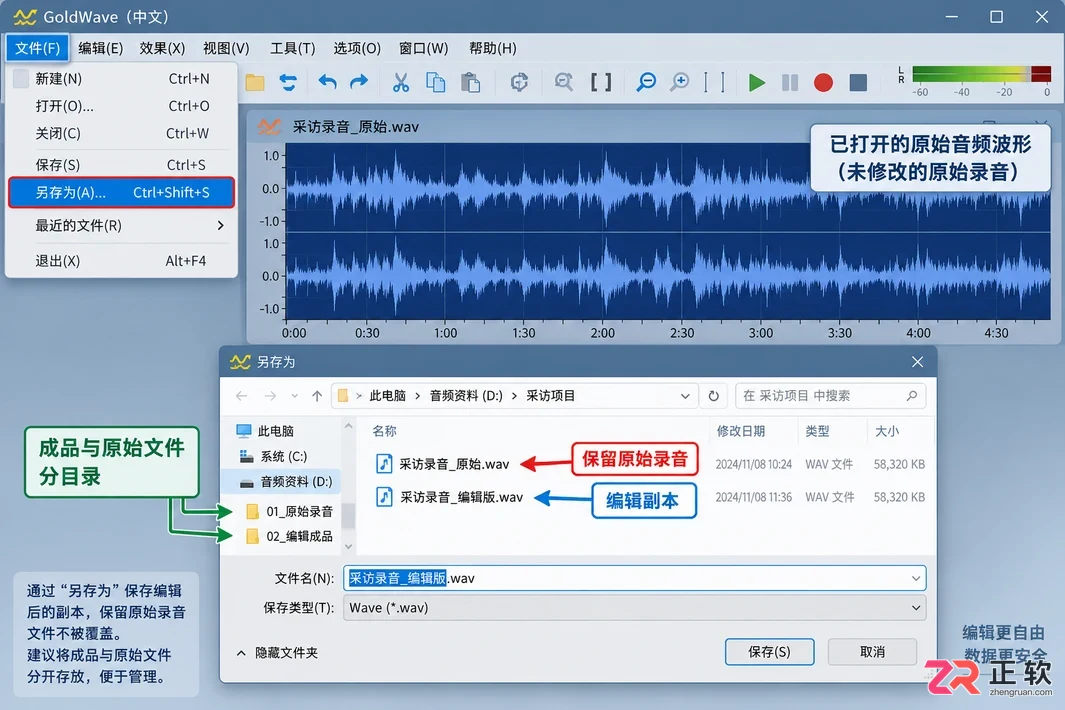
Task: Sort files by 修改日期 column
Action: click(740, 431)
